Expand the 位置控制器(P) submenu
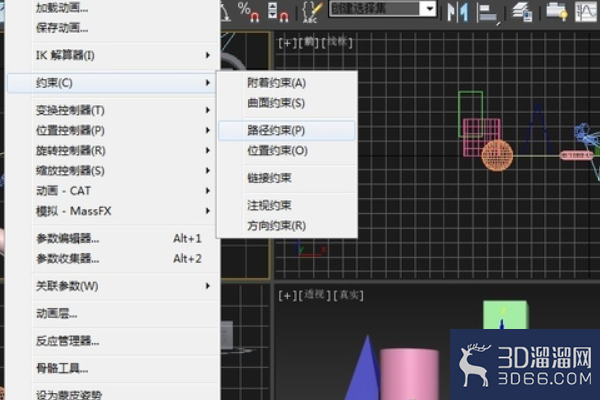Viewport: 600px width, 400px height. click(112, 131)
